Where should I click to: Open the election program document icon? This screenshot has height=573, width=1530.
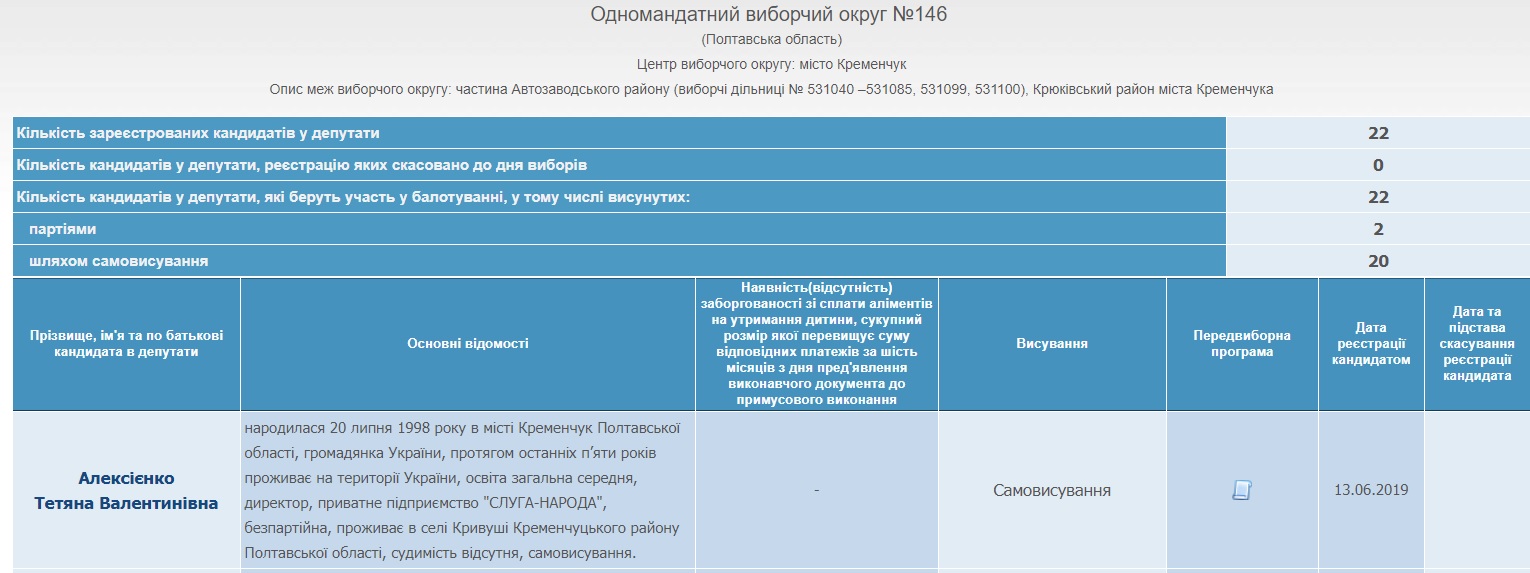[1241, 490]
